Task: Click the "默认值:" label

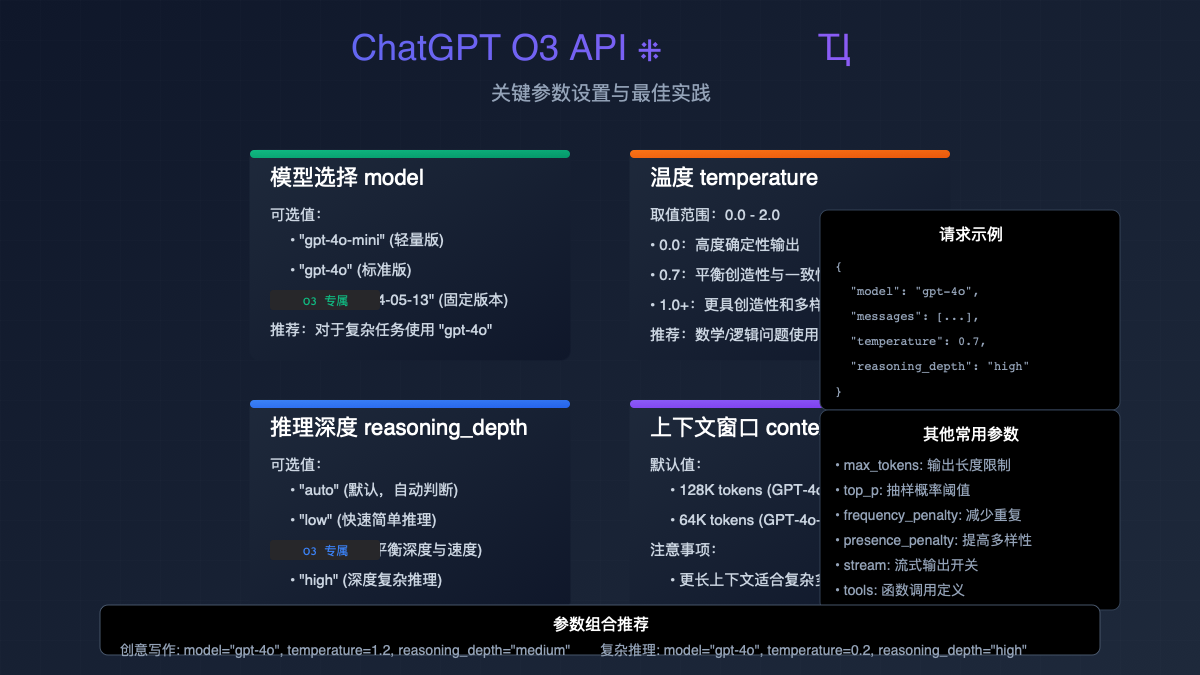Action: point(676,464)
